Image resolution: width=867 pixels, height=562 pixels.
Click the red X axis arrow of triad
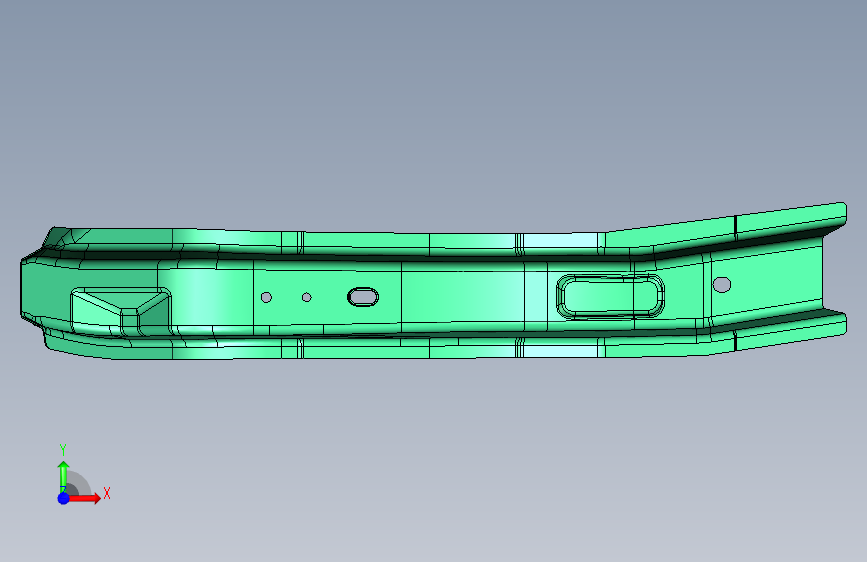(x=84, y=498)
